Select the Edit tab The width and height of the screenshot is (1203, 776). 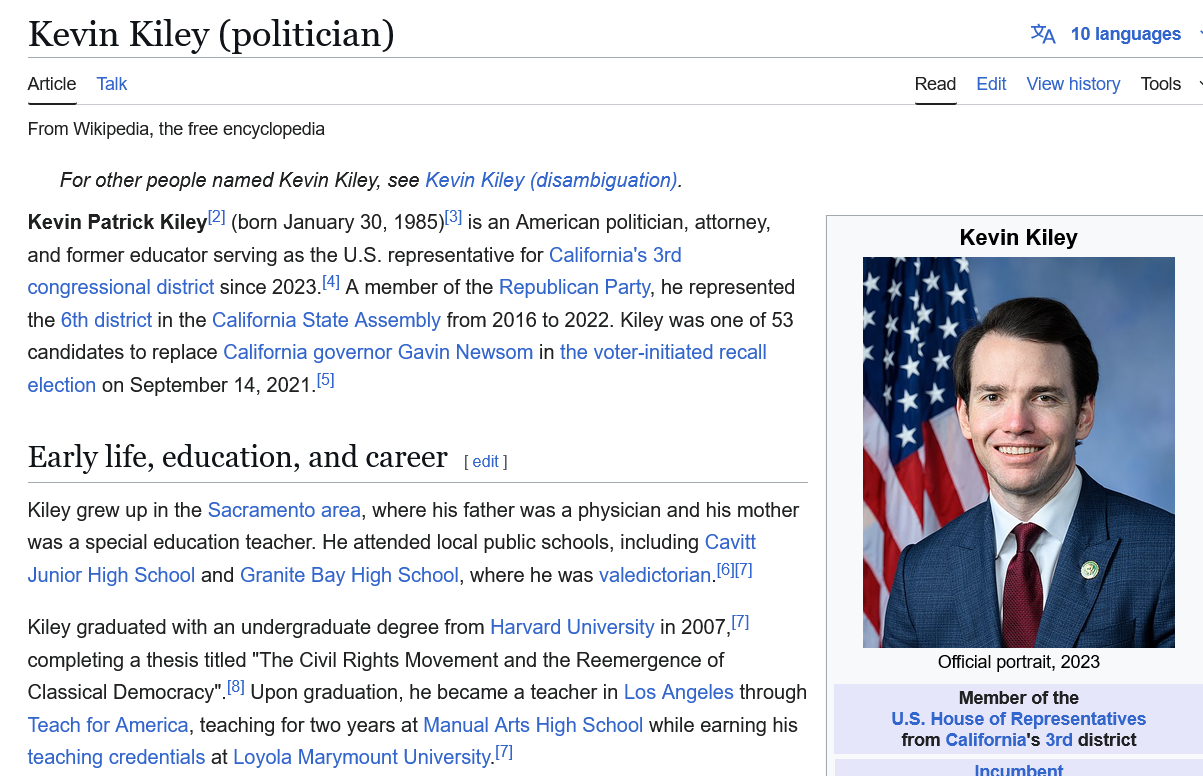991,84
